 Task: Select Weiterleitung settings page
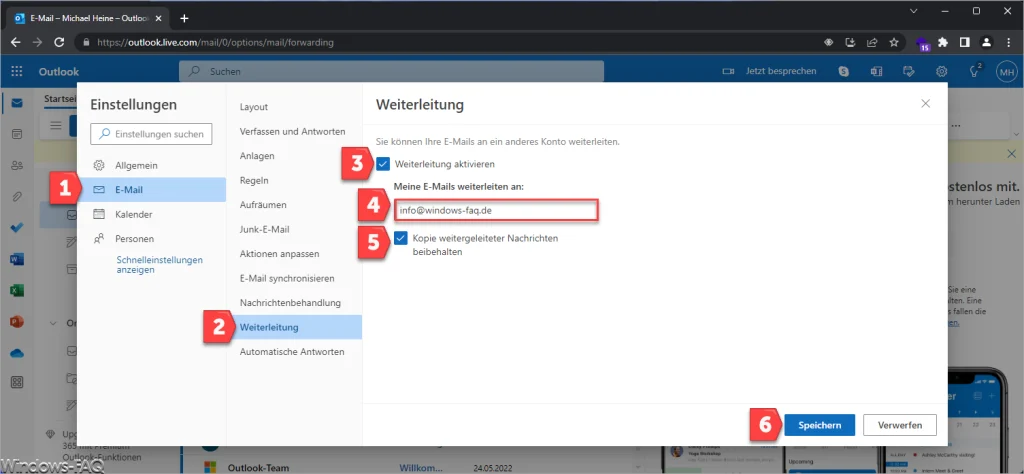294,327
